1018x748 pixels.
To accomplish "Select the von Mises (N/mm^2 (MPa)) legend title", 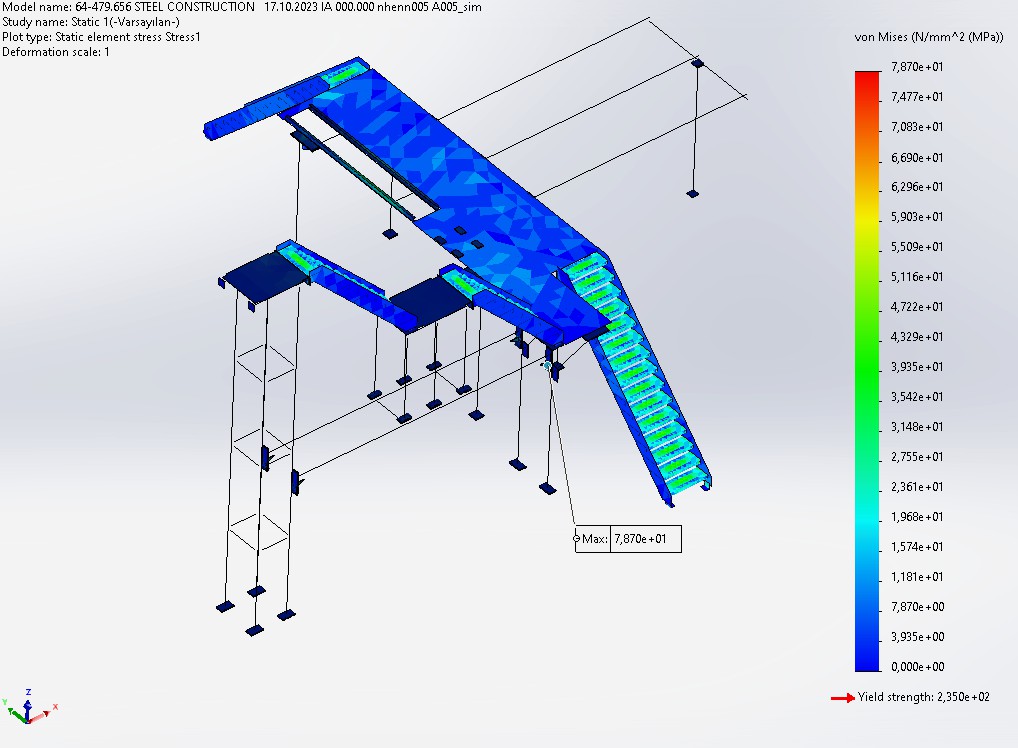I will click(x=928, y=37).
